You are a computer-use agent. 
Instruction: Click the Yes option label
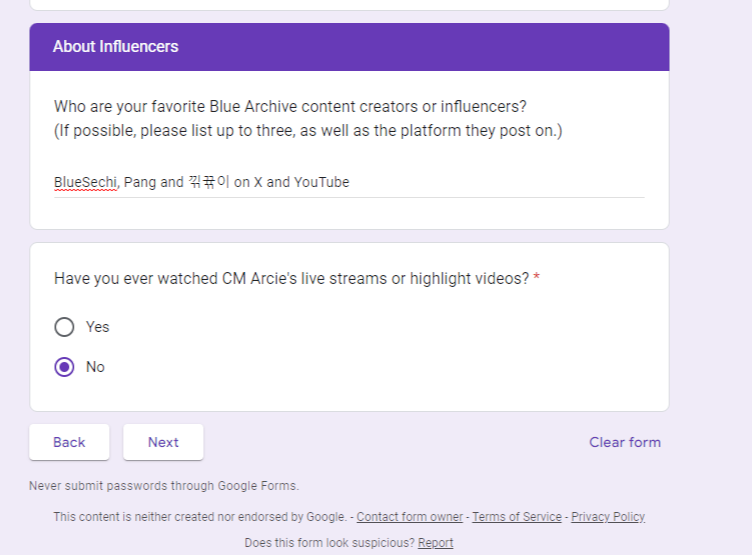pyautogui.click(x=97, y=327)
